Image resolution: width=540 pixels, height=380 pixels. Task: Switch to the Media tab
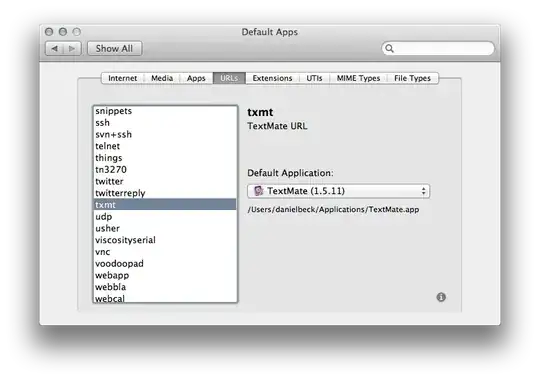(x=162, y=78)
